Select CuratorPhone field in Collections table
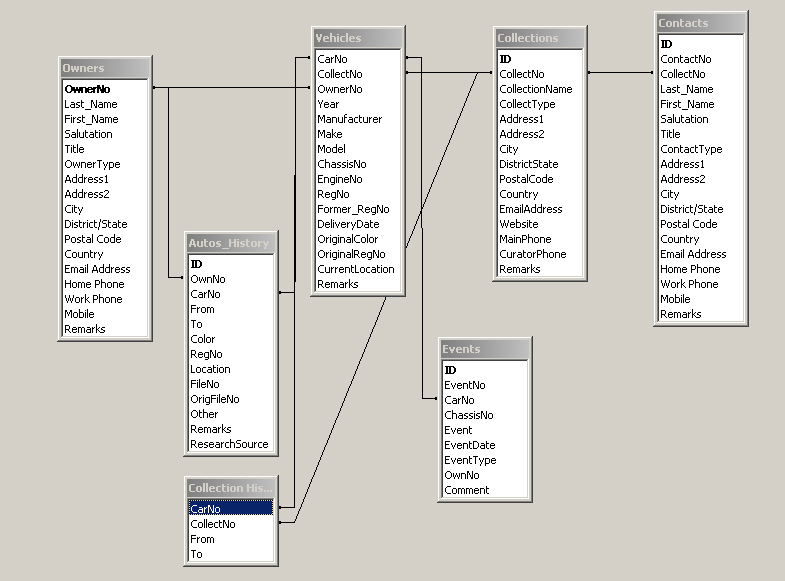Screen dimensions: 785x581 pos(532,254)
